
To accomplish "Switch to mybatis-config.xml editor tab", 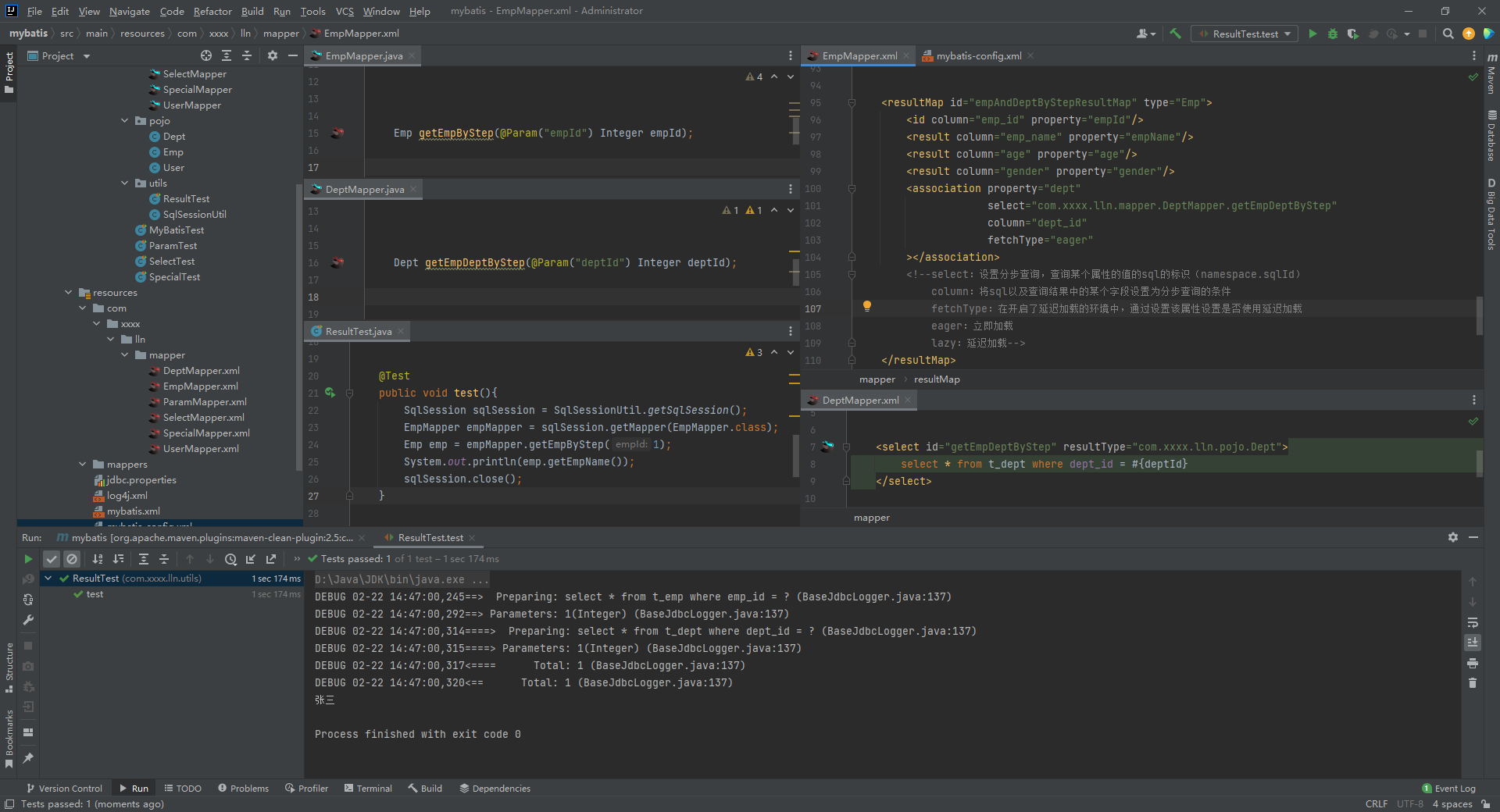I will [978, 56].
